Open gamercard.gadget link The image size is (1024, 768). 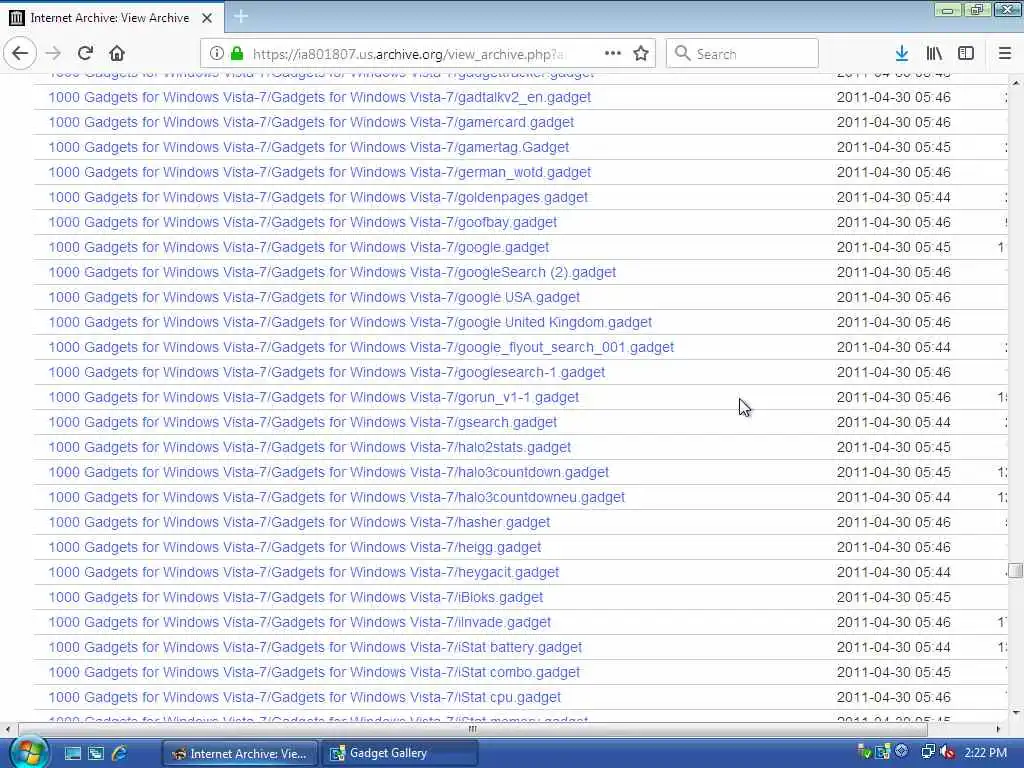[x=311, y=122]
